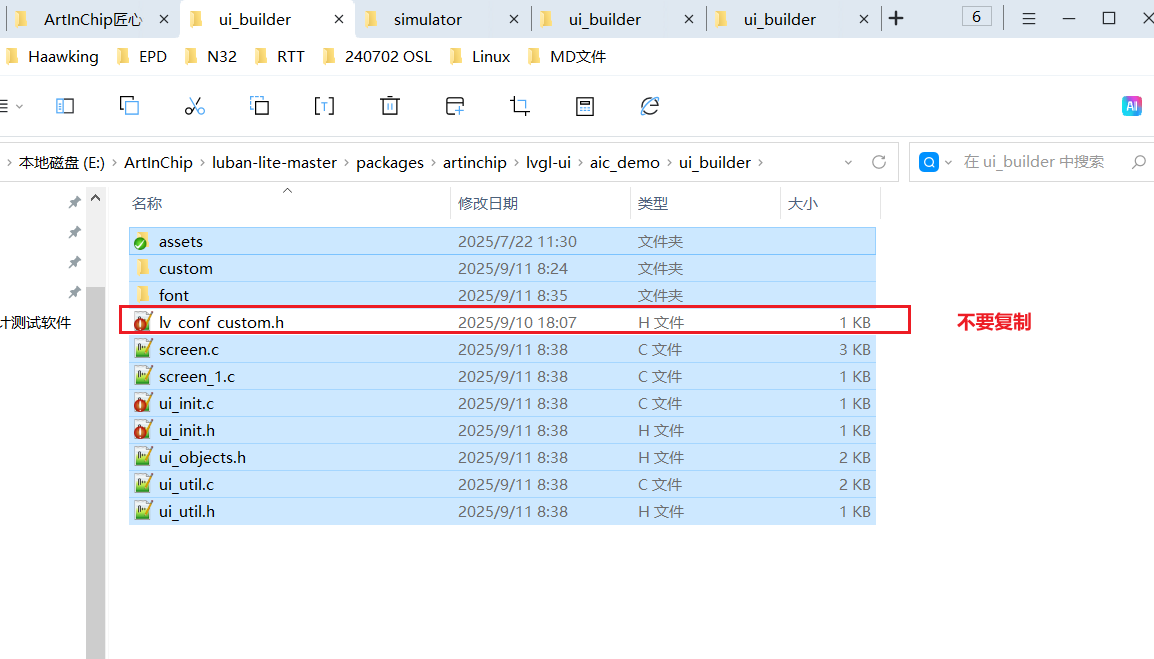Expand the chevron after lvgl-ui in address bar
The height and width of the screenshot is (659, 1154).
coord(580,163)
